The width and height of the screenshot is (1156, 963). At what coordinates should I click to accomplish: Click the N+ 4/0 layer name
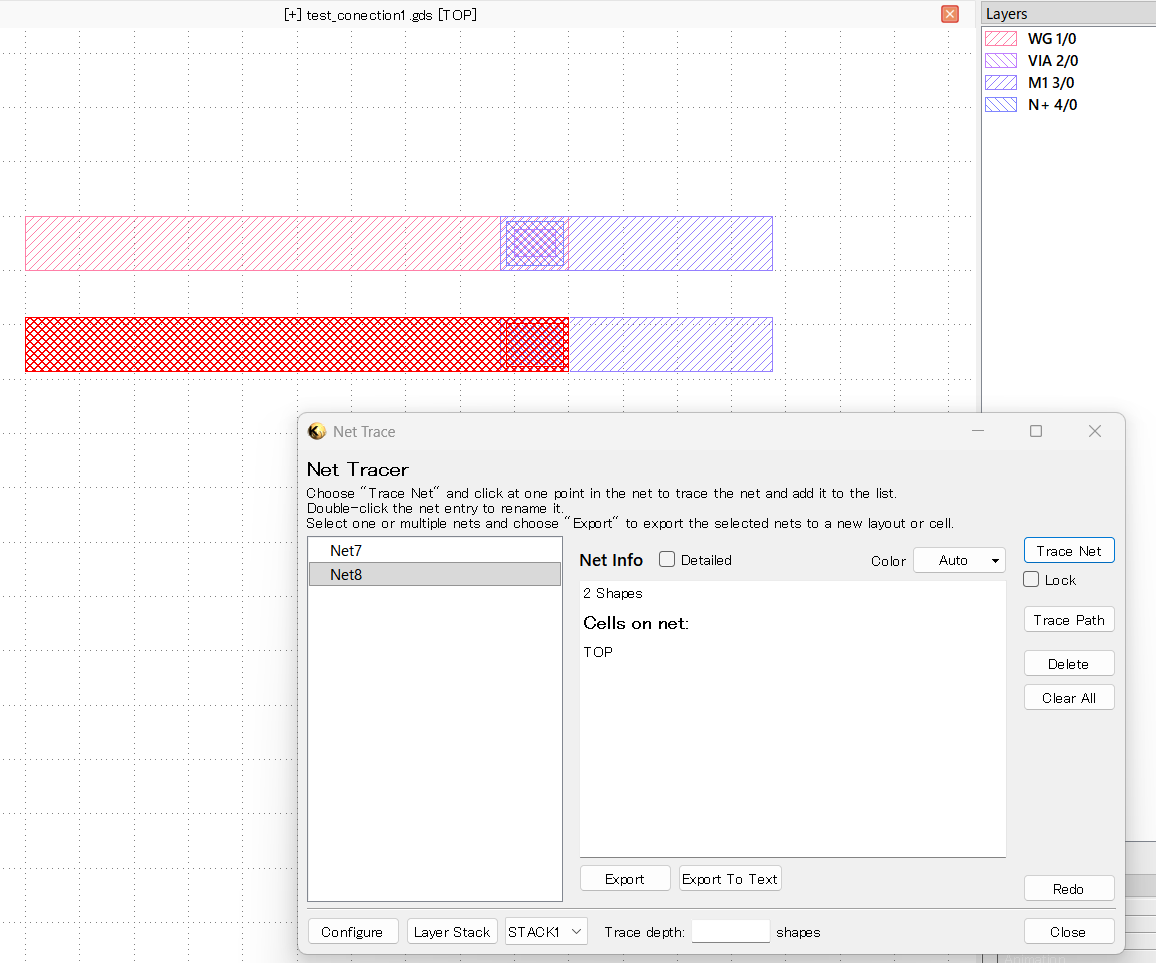(x=1052, y=105)
